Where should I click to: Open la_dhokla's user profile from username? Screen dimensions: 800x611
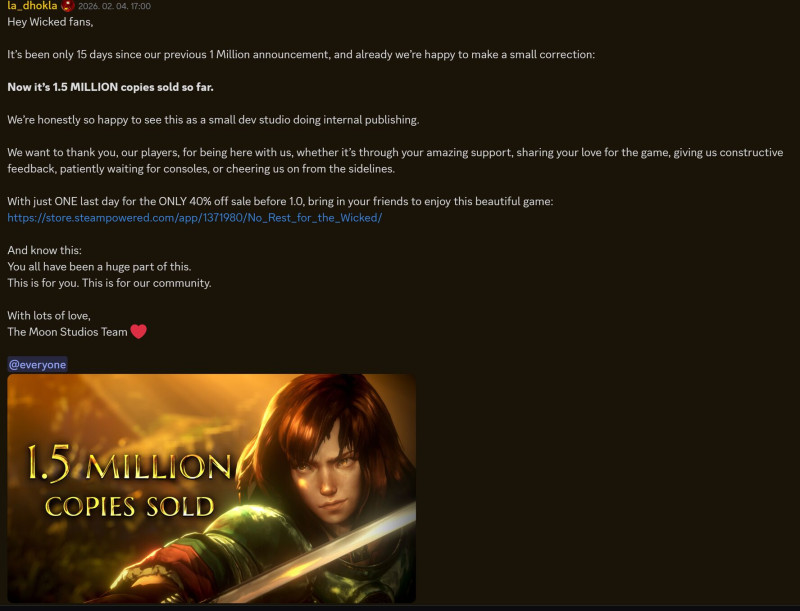point(32,6)
